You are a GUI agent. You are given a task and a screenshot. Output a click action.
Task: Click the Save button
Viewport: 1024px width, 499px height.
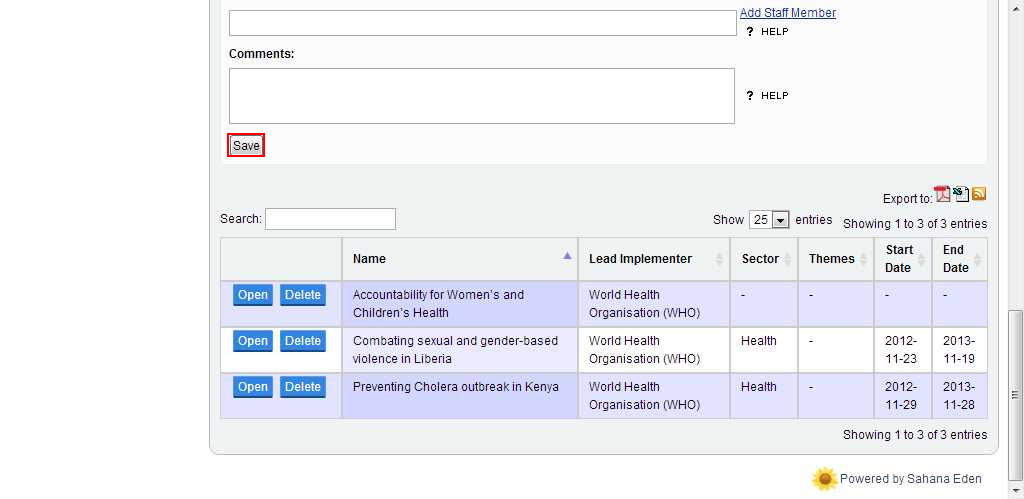246,146
